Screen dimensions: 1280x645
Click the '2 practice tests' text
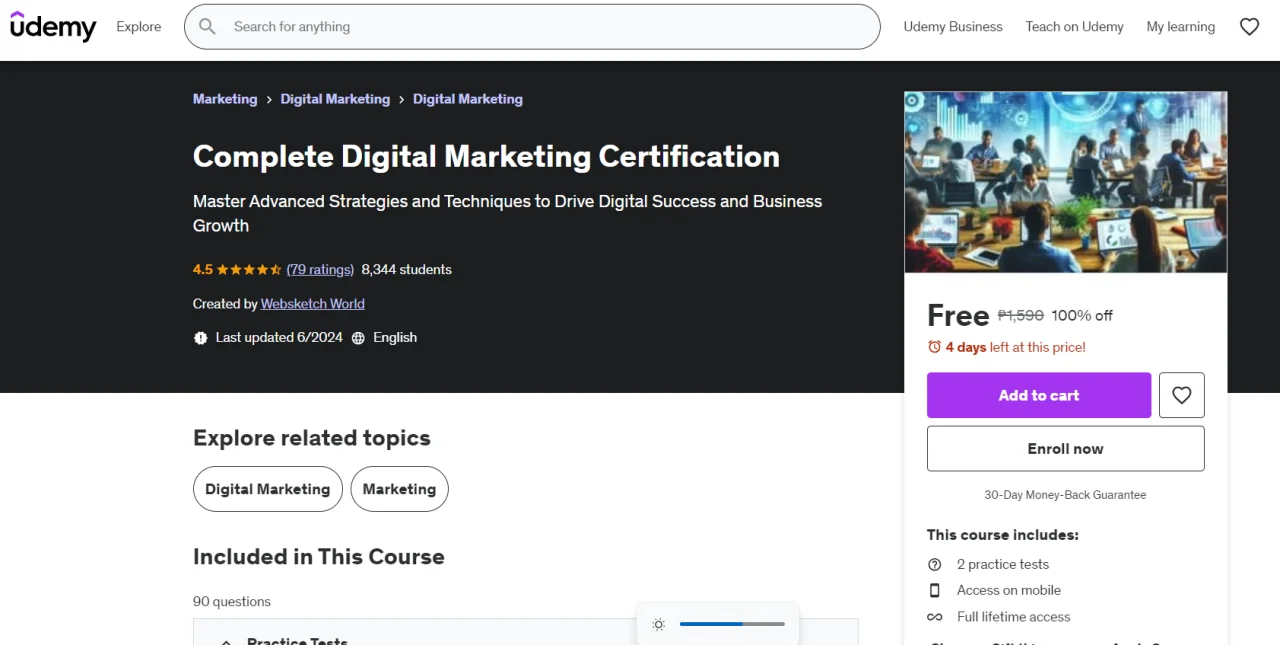coord(1003,564)
